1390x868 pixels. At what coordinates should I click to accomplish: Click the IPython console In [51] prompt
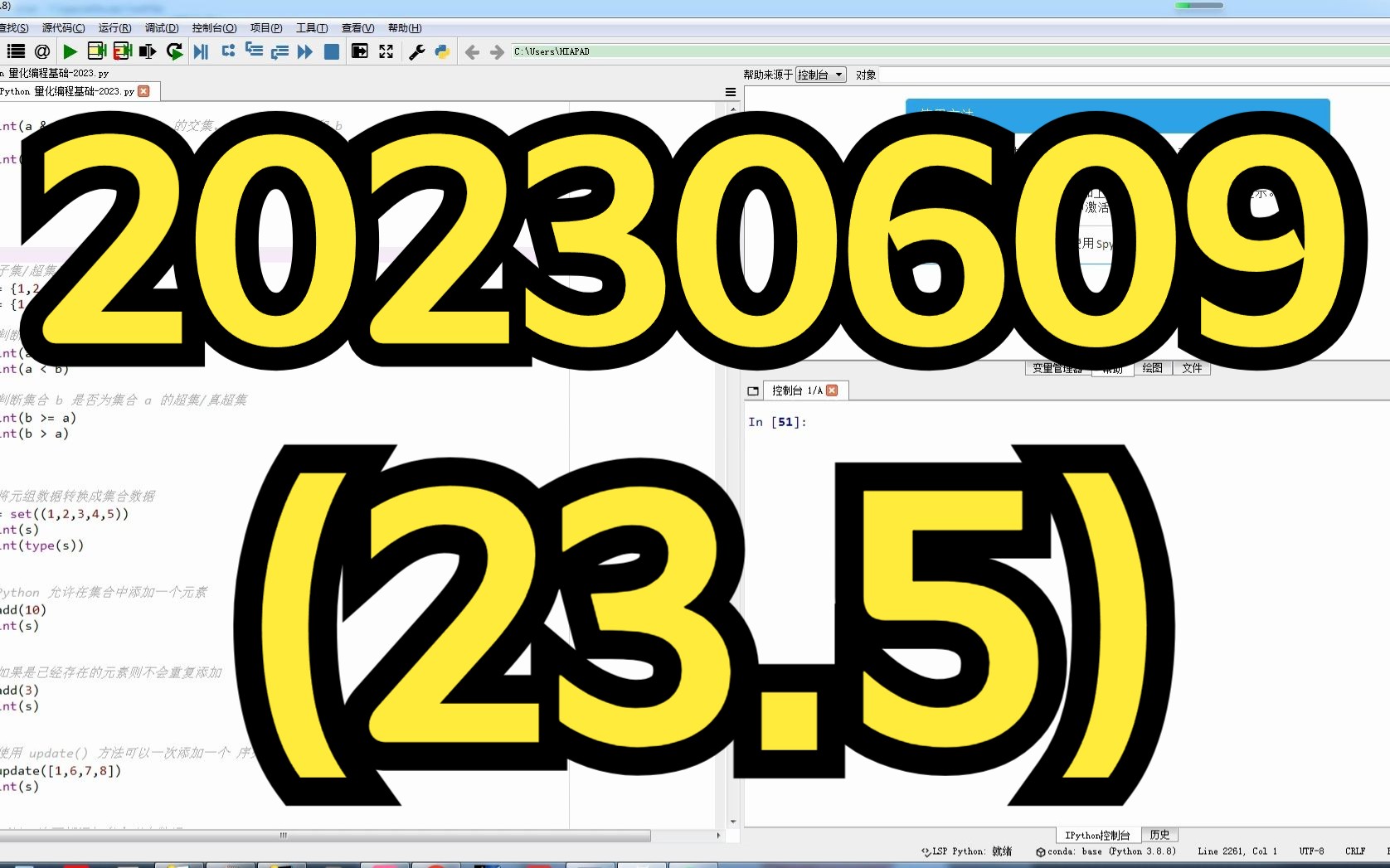pos(777,422)
